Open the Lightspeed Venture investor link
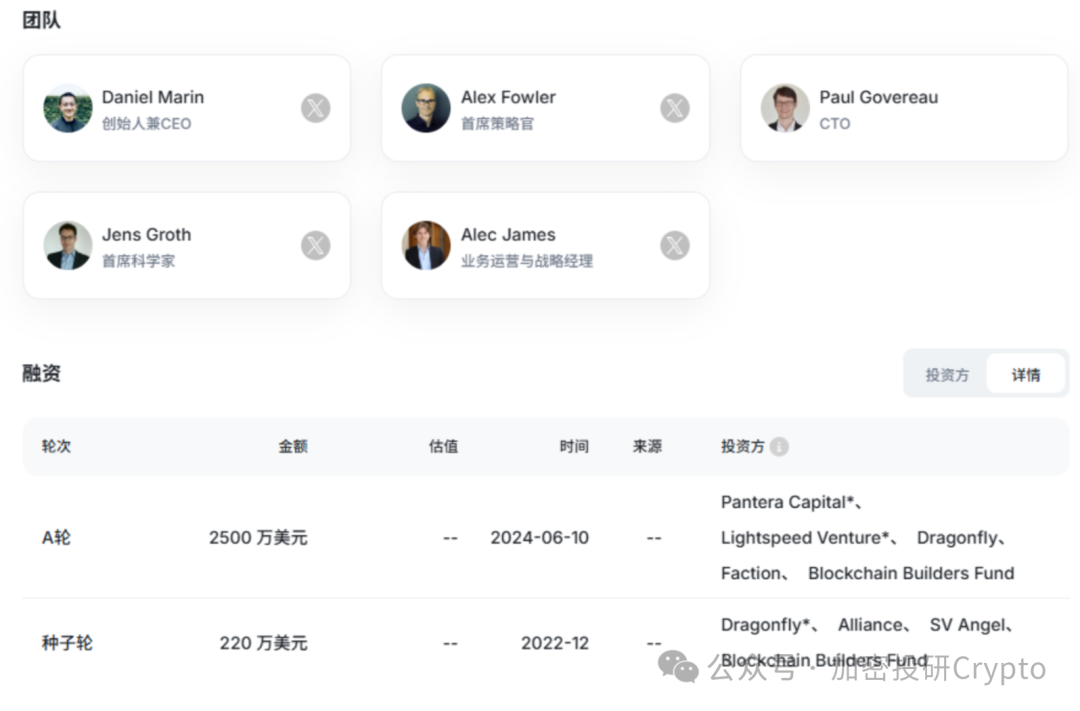The height and width of the screenshot is (711, 1080). click(805, 538)
